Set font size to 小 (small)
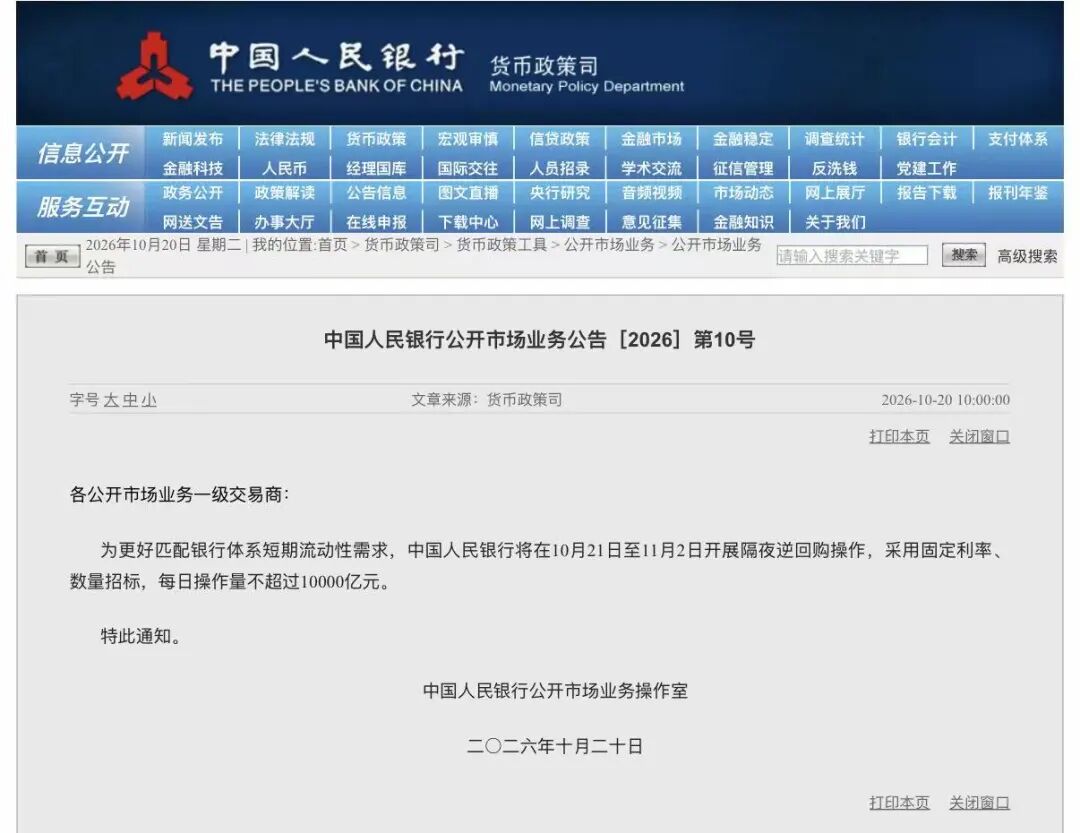 pyautogui.click(x=149, y=400)
